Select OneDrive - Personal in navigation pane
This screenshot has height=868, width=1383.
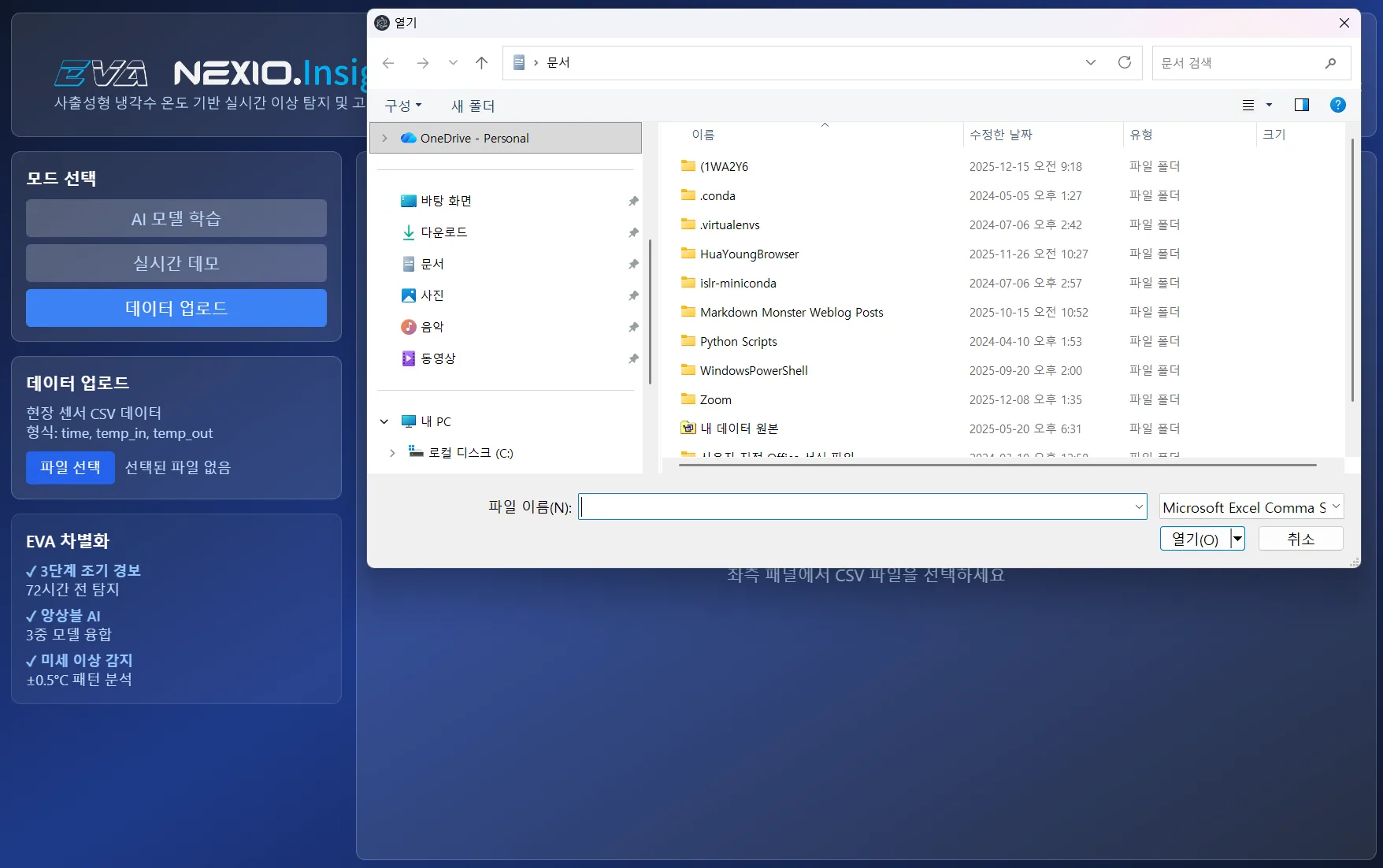click(x=506, y=138)
